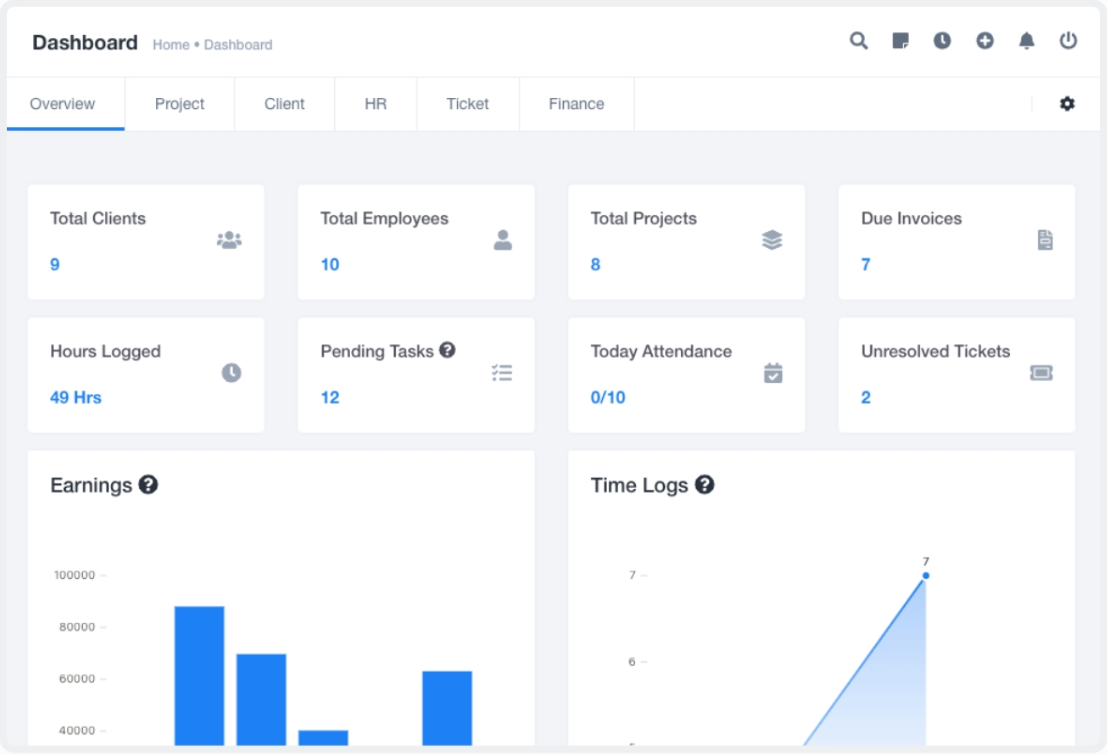This screenshot has height=755, width=1107.
Task: Click the help icon beside Pending Tasks
Action: click(447, 350)
